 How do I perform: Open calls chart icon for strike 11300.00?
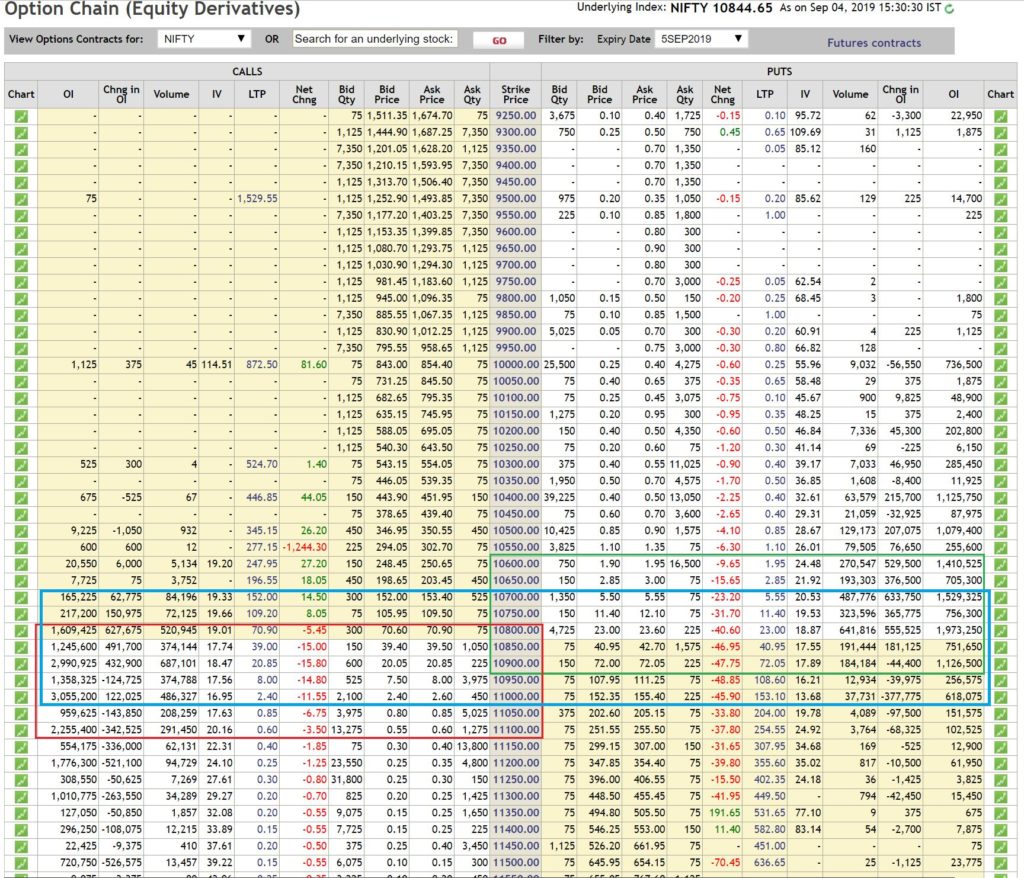click(21, 797)
